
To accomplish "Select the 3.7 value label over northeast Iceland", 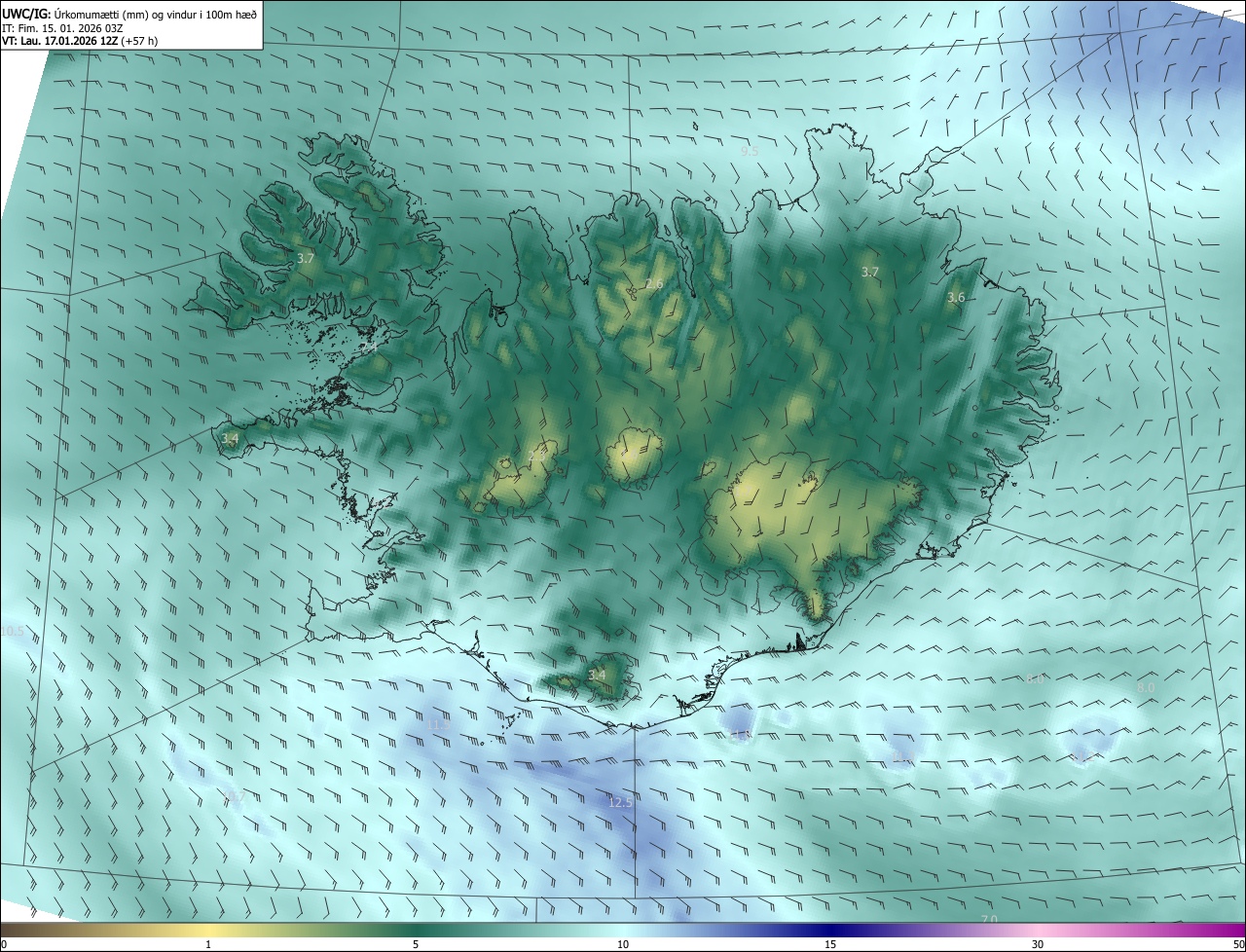I will (x=870, y=272).
